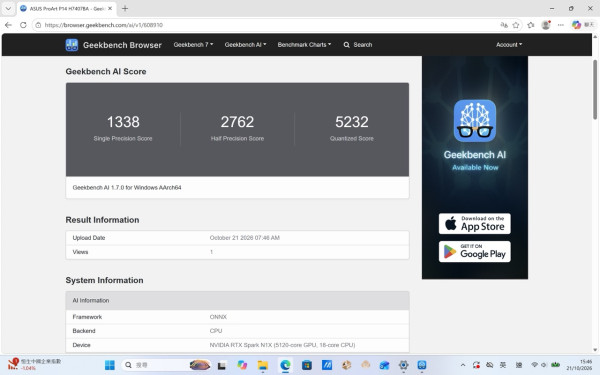
Task: Add this page to favorites star
Action: point(516,25)
